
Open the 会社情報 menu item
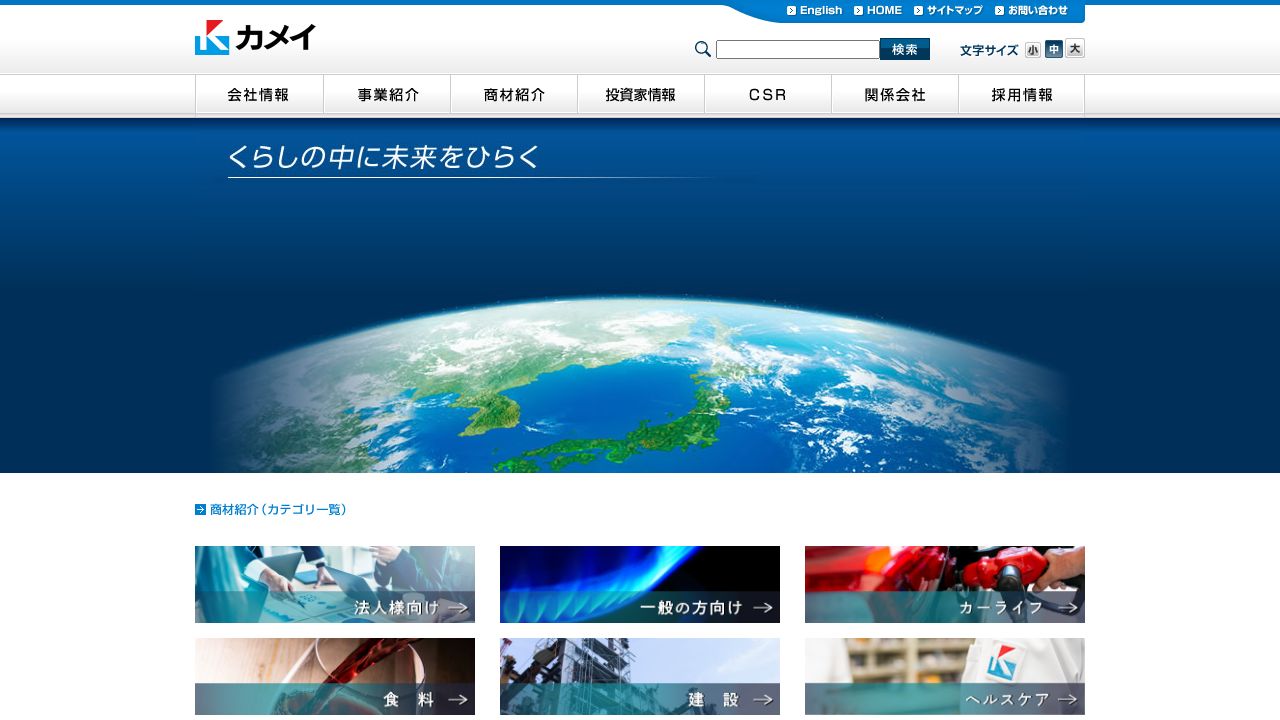click(x=259, y=95)
